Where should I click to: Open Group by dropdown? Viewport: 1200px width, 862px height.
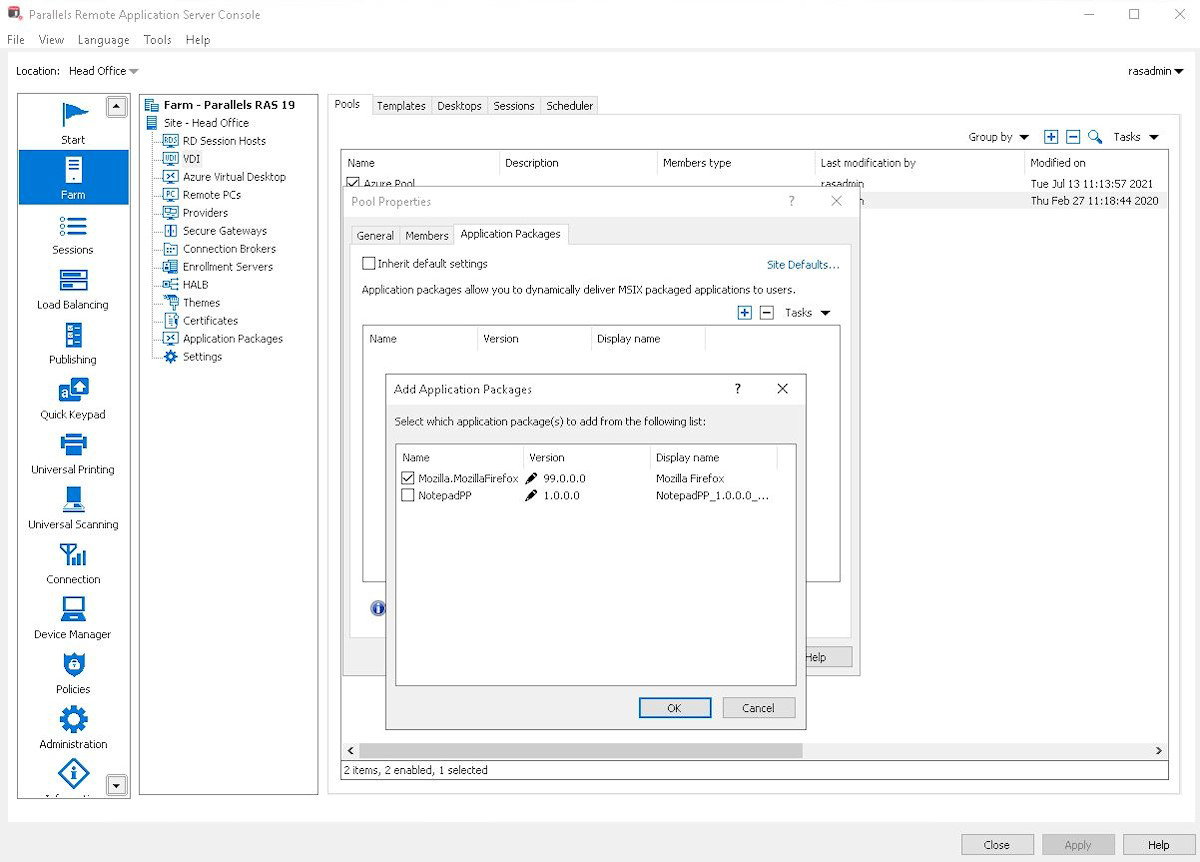[x=998, y=137]
